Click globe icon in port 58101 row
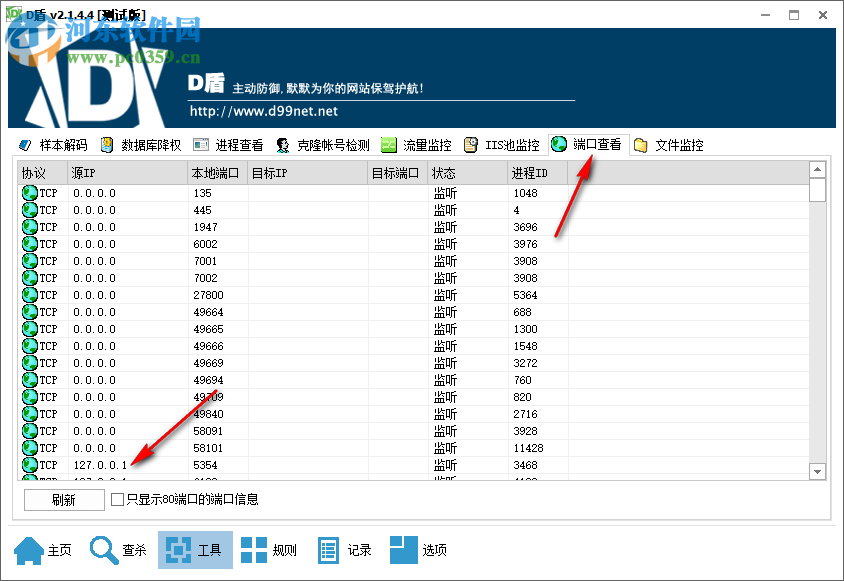 pos(30,448)
